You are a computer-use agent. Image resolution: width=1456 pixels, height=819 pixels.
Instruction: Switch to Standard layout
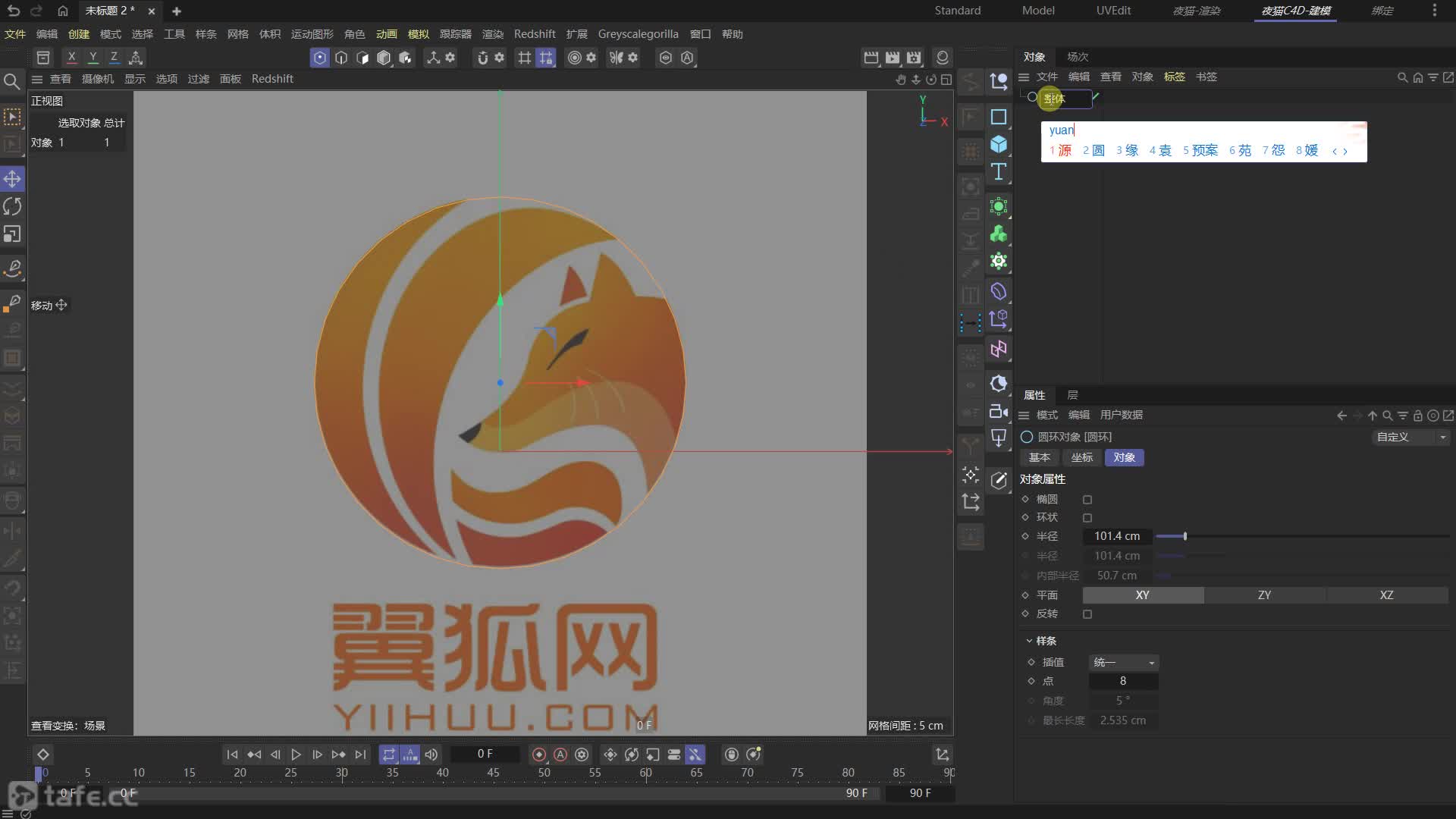[957, 11]
